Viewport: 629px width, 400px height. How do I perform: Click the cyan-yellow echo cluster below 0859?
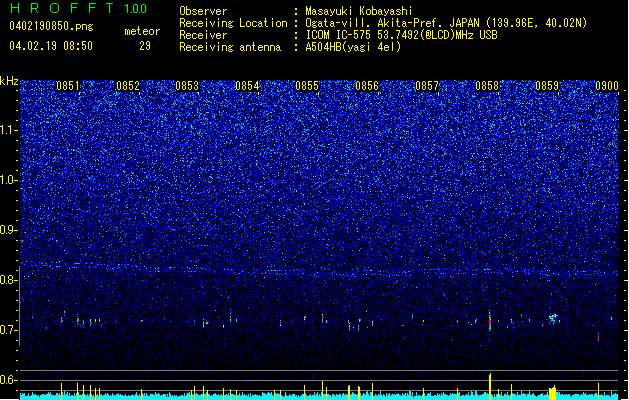(554, 318)
